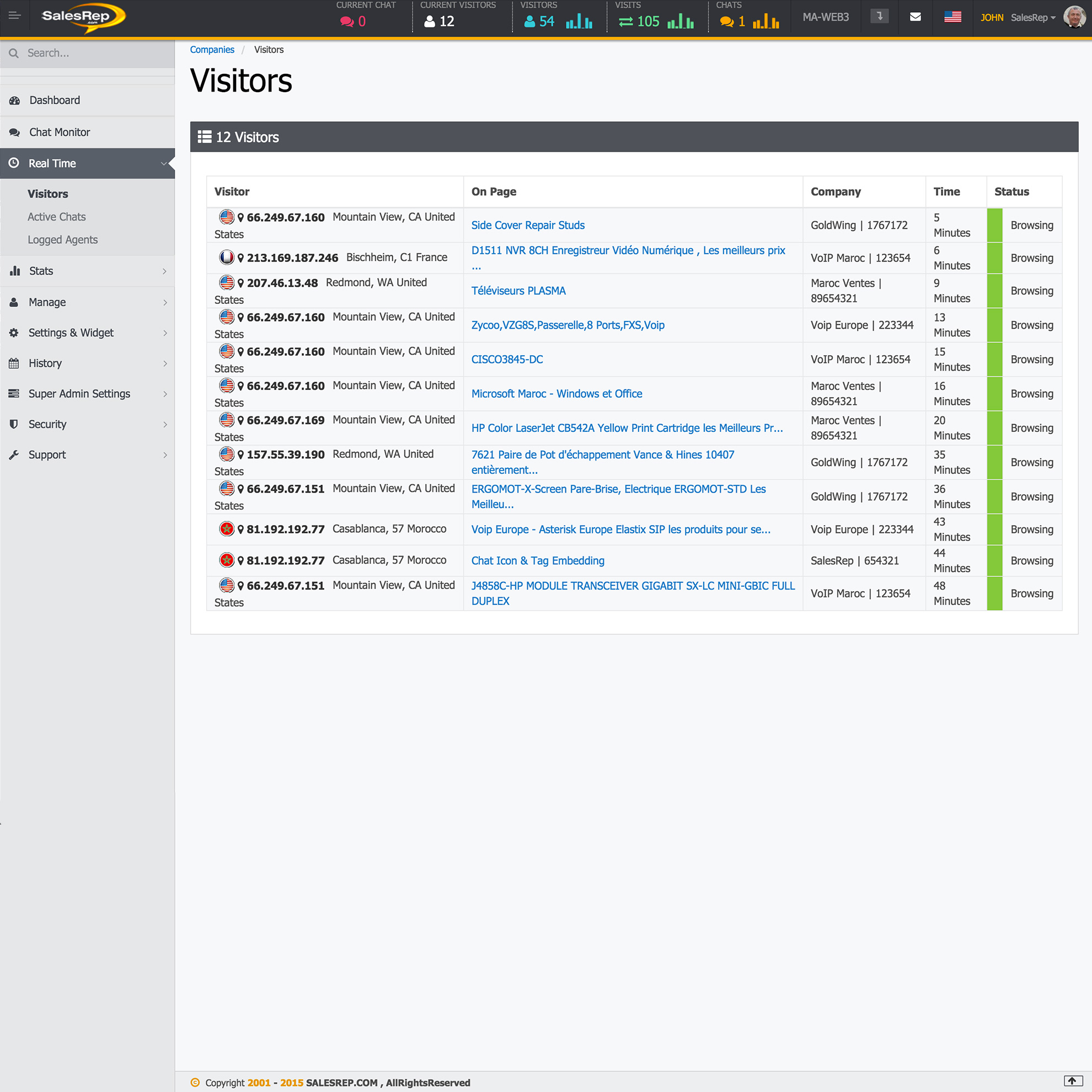Open the Visits bar chart icon

tap(681, 22)
